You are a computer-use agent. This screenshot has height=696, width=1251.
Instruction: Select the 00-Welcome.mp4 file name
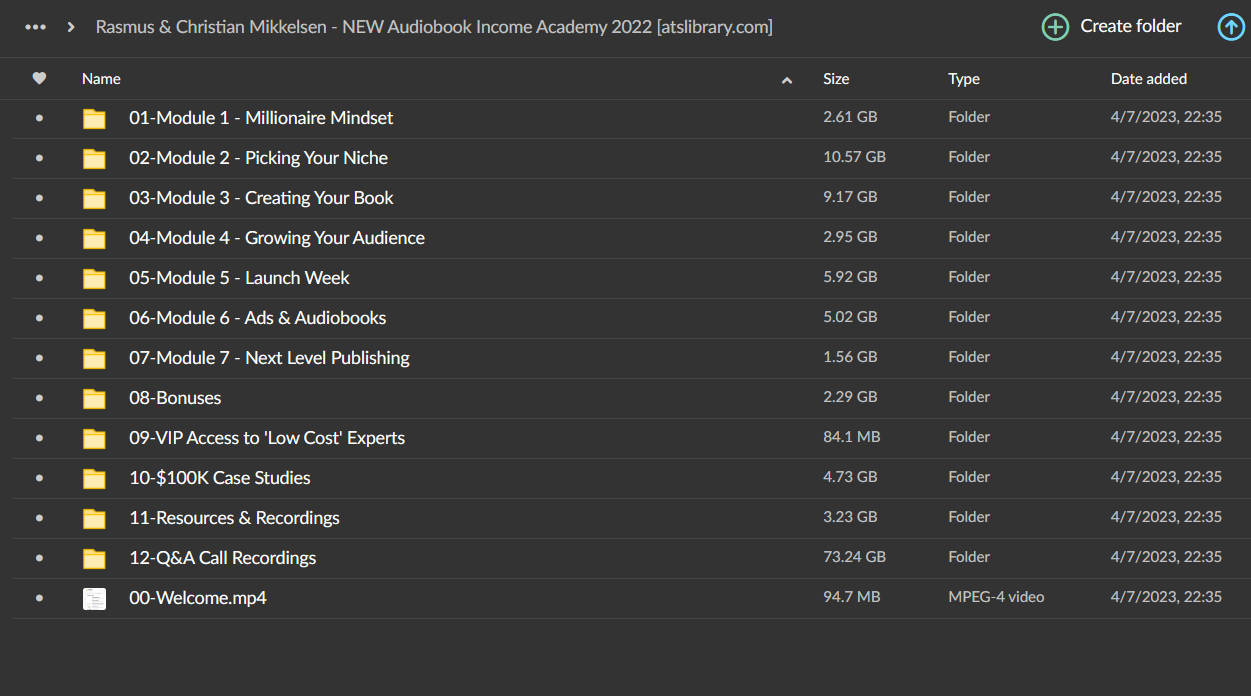tap(198, 598)
